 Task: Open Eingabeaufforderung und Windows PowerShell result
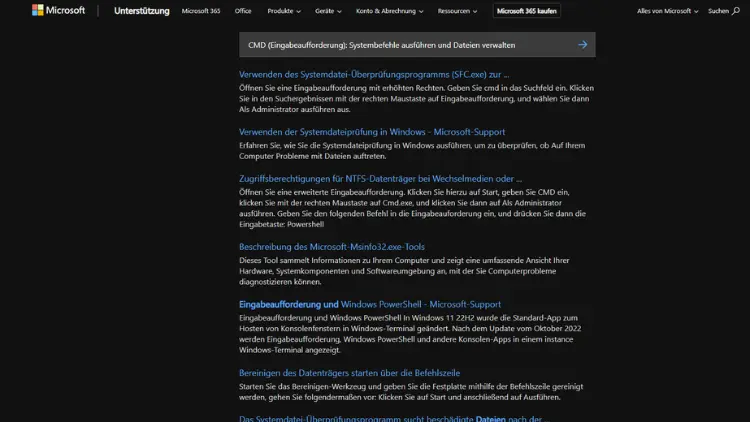click(369, 304)
